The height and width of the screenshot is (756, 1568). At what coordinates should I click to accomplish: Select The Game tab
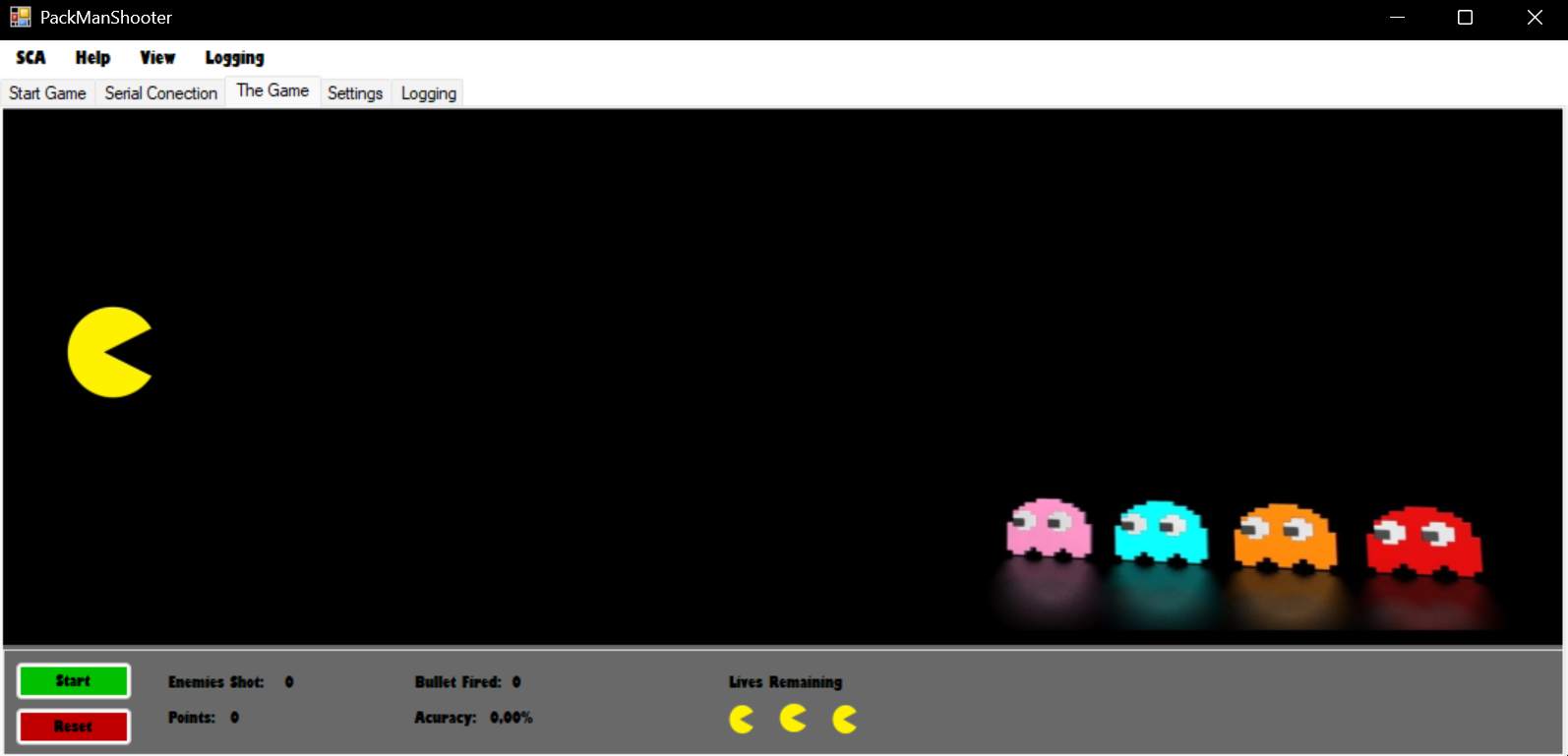click(272, 90)
